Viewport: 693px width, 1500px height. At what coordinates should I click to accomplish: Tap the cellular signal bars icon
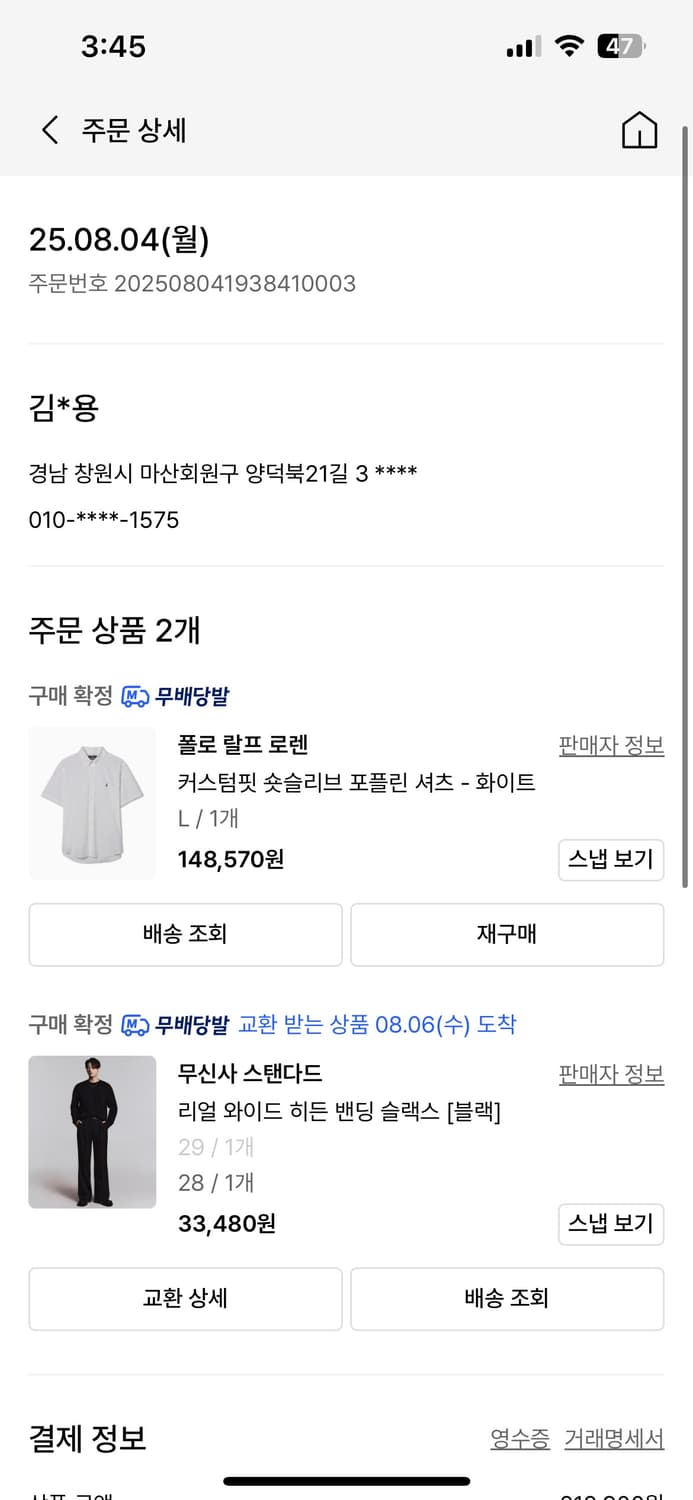coord(523,47)
